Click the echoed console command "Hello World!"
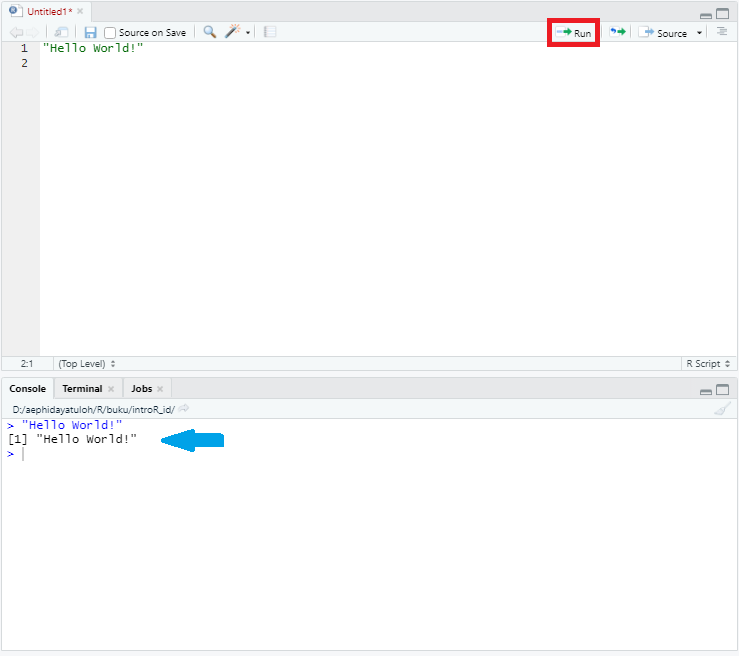Screen dimensions: 739x656 72,425
